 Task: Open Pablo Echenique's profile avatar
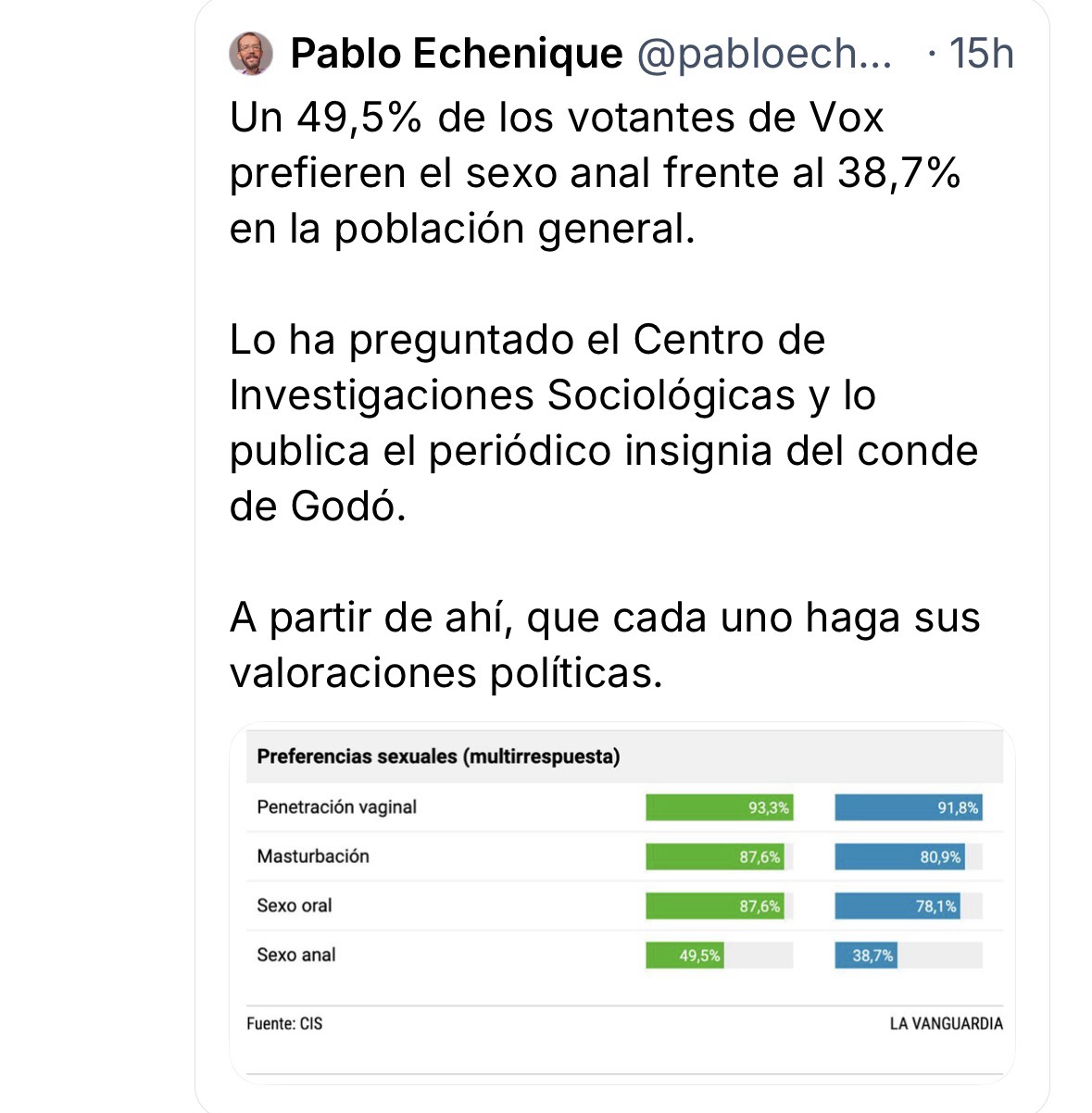(250, 54)
